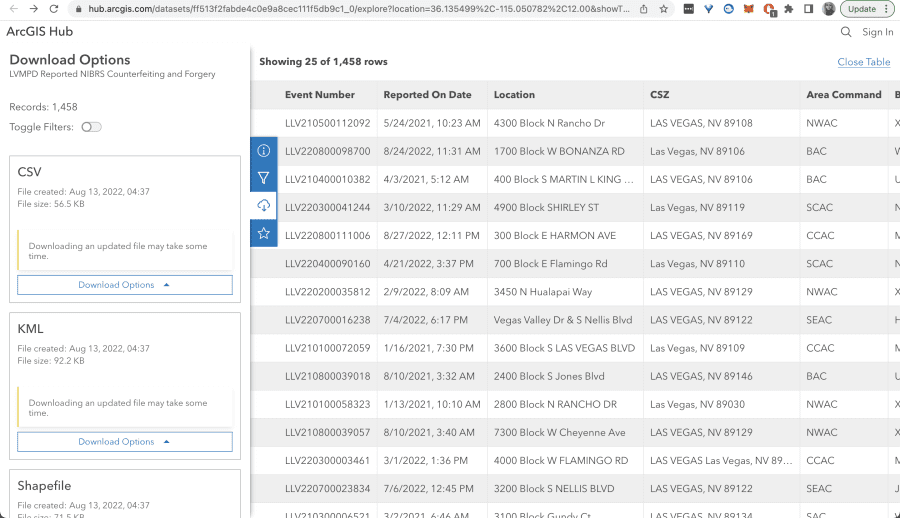Click the Shapefile format heading
The image size is (900, 518).
click(44, 485)
